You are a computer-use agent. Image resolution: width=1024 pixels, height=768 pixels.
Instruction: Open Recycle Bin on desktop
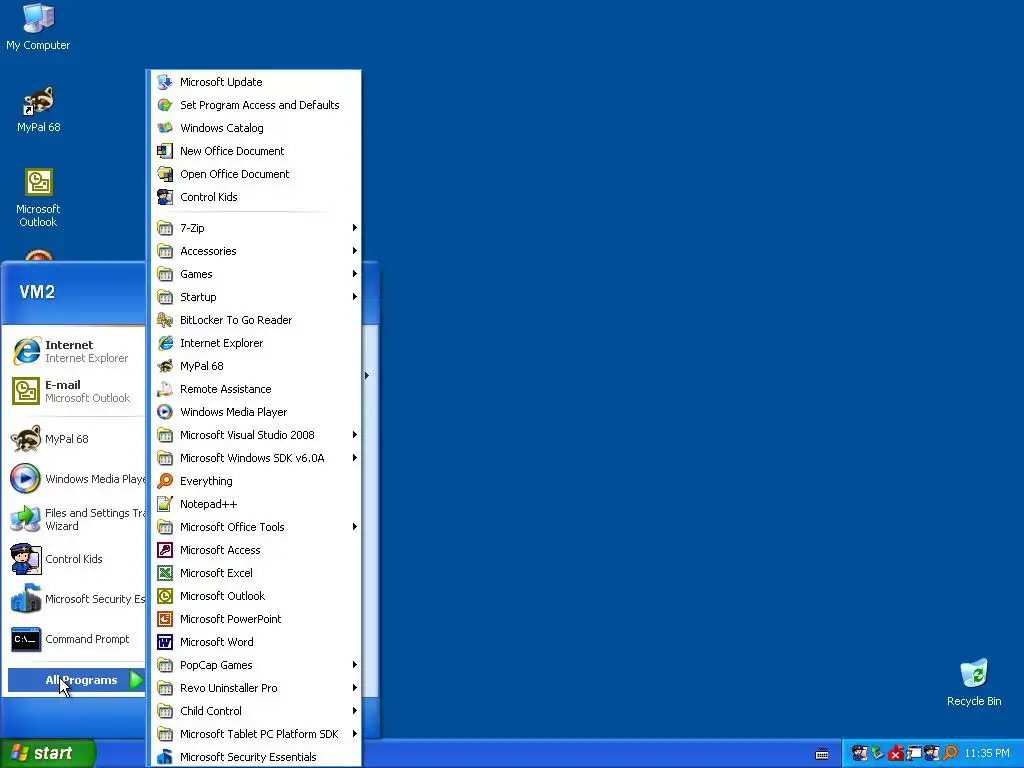974,683
